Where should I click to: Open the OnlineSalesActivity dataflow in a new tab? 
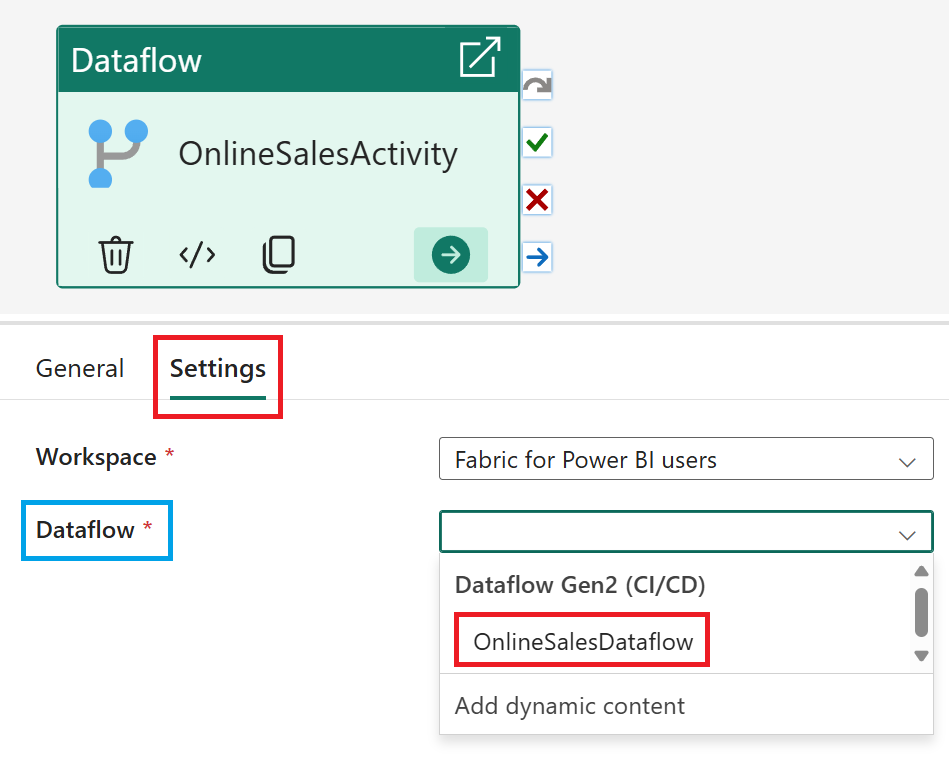coord(481,58)
